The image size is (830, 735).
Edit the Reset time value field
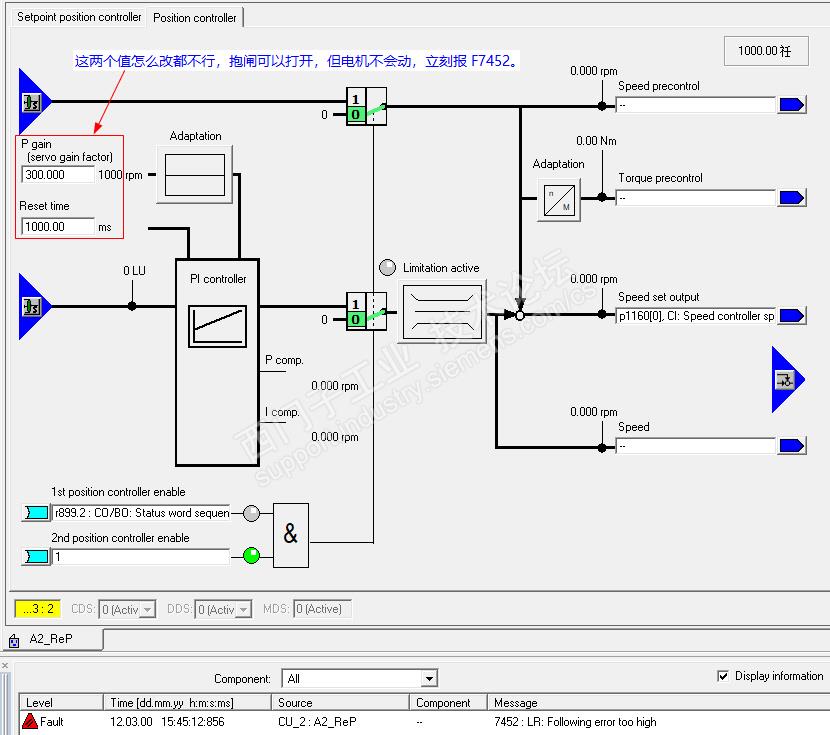click(57, 226)
